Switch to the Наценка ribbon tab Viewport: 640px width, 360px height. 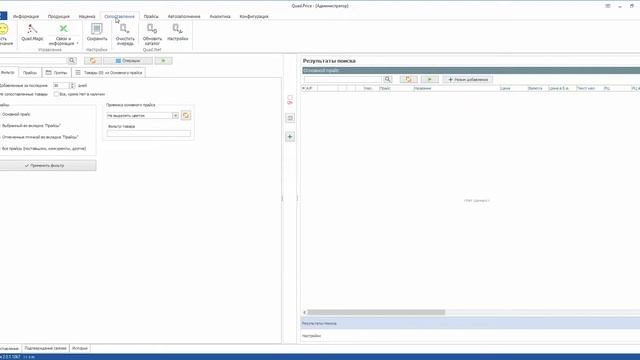coord(87,16)
